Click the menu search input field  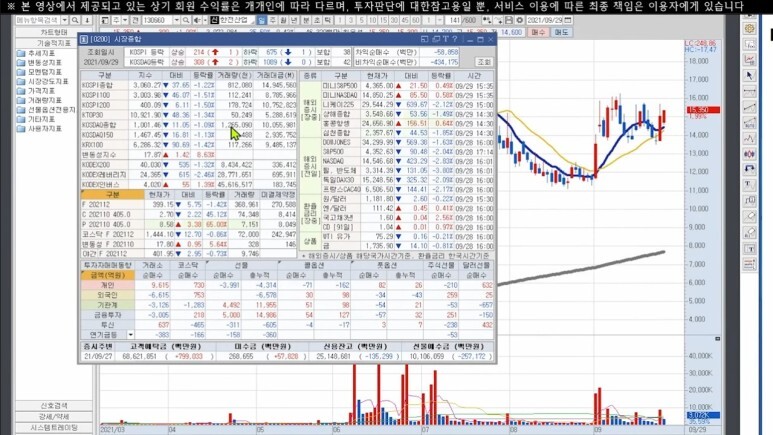[x=38, y=20]
